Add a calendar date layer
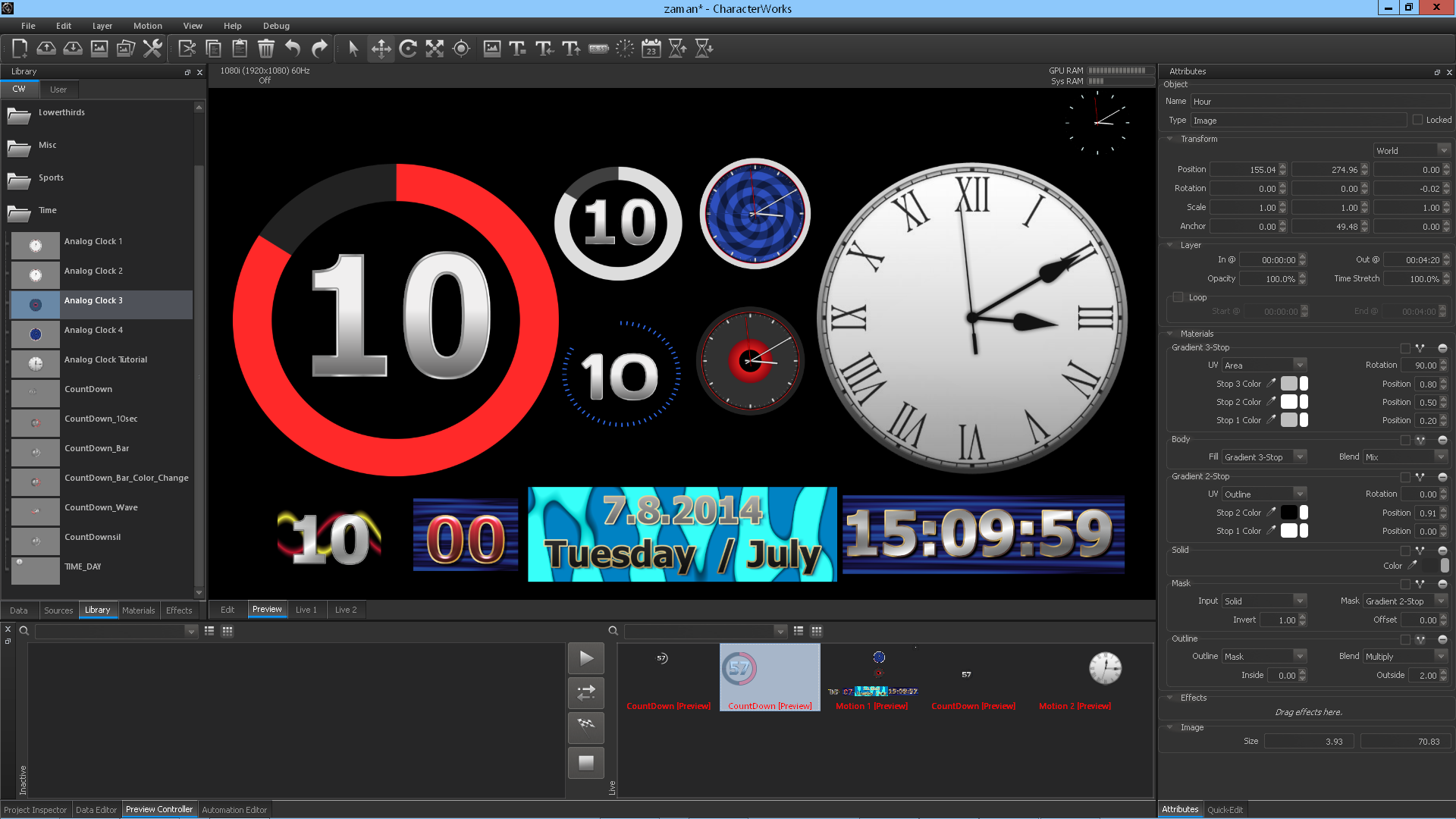This screenshot has height=819, width=1456. click(651, 49)
